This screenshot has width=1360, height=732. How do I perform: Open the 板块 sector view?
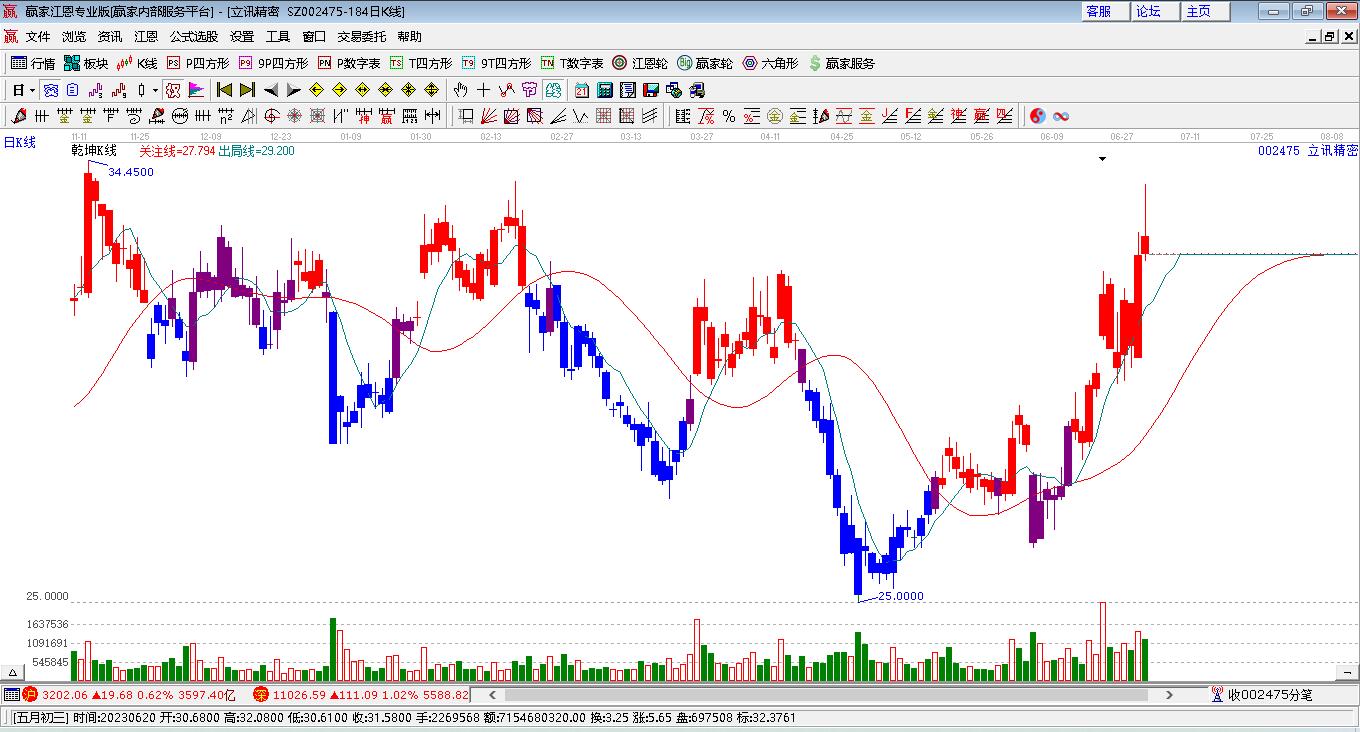(86, 63)
